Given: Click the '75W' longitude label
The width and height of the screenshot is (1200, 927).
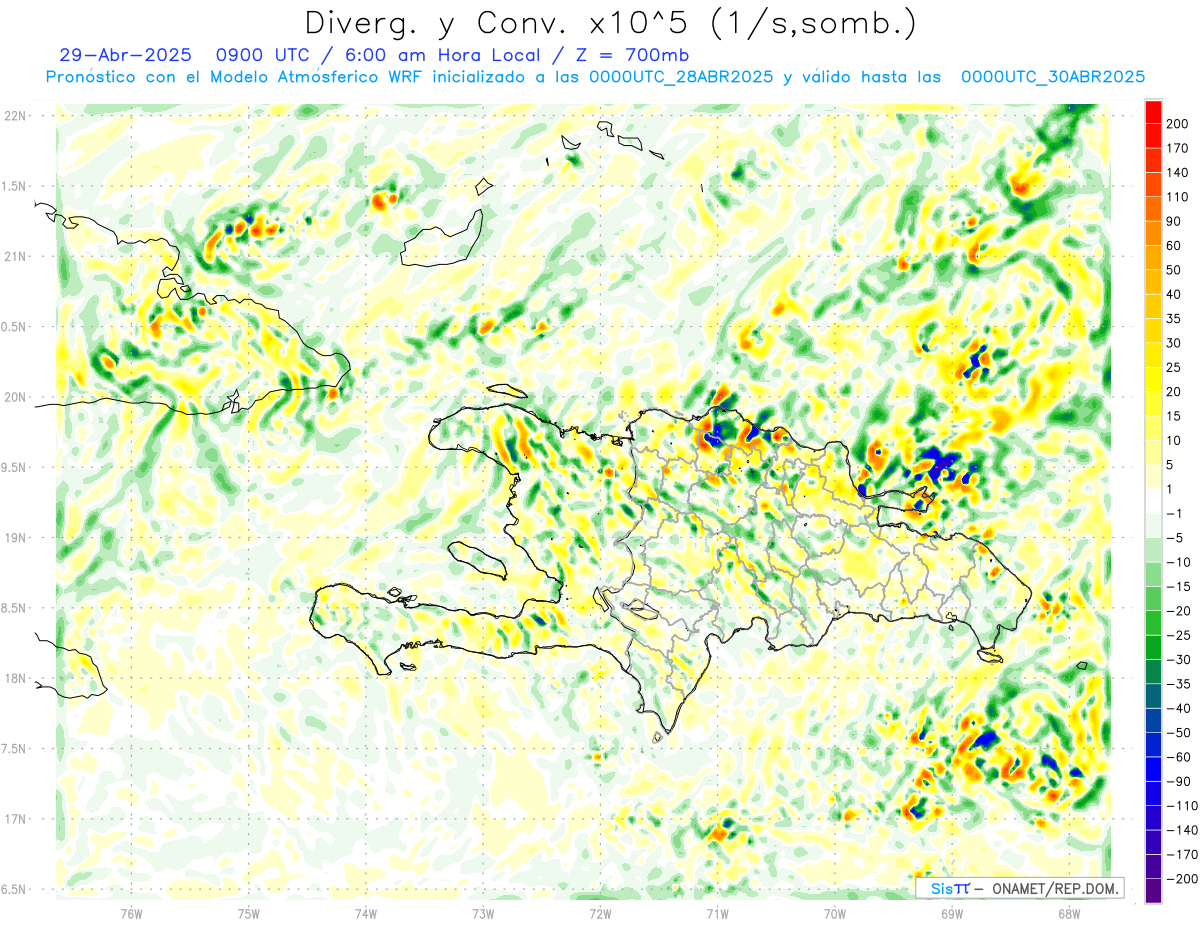Looking at the screenshot, I should click(249, 912).
